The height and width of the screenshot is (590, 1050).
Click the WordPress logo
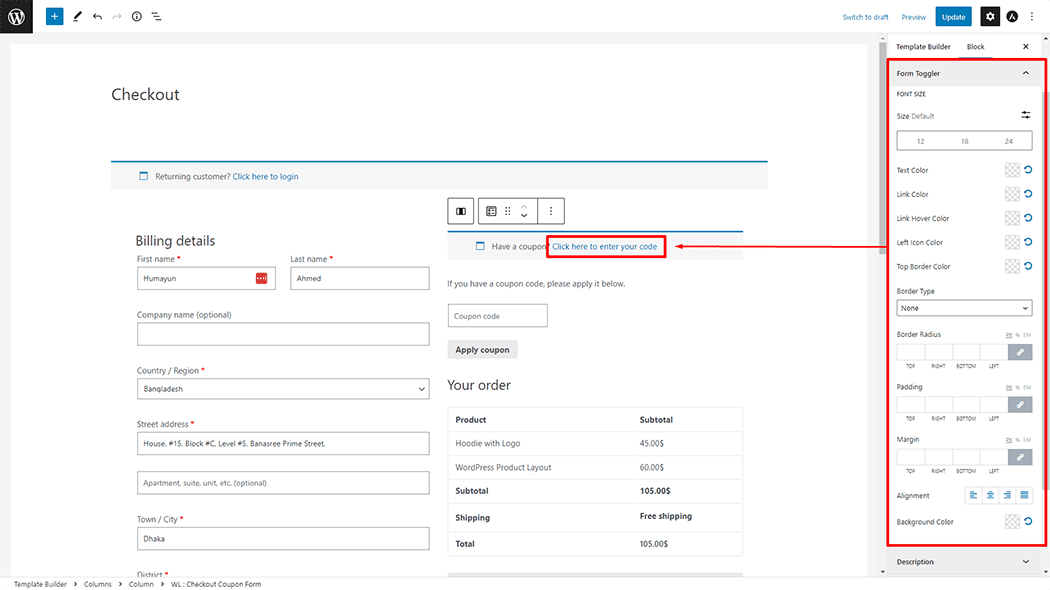click(16, 17)
